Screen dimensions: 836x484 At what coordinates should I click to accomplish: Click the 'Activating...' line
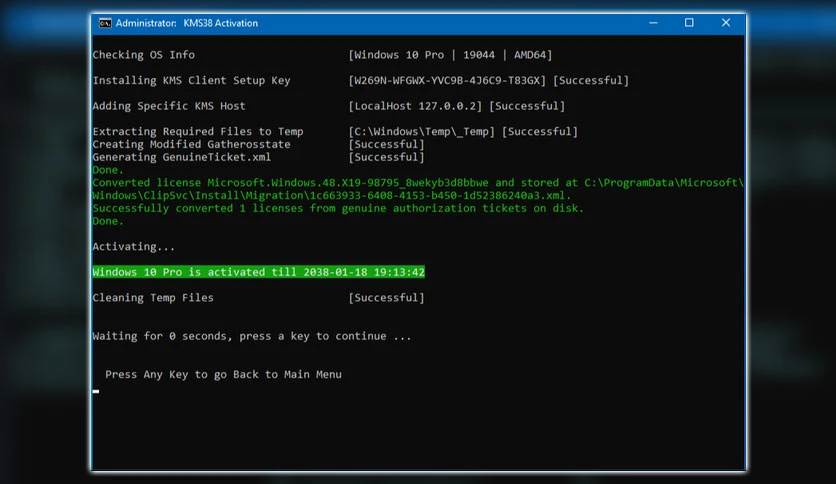click(133, 247)
